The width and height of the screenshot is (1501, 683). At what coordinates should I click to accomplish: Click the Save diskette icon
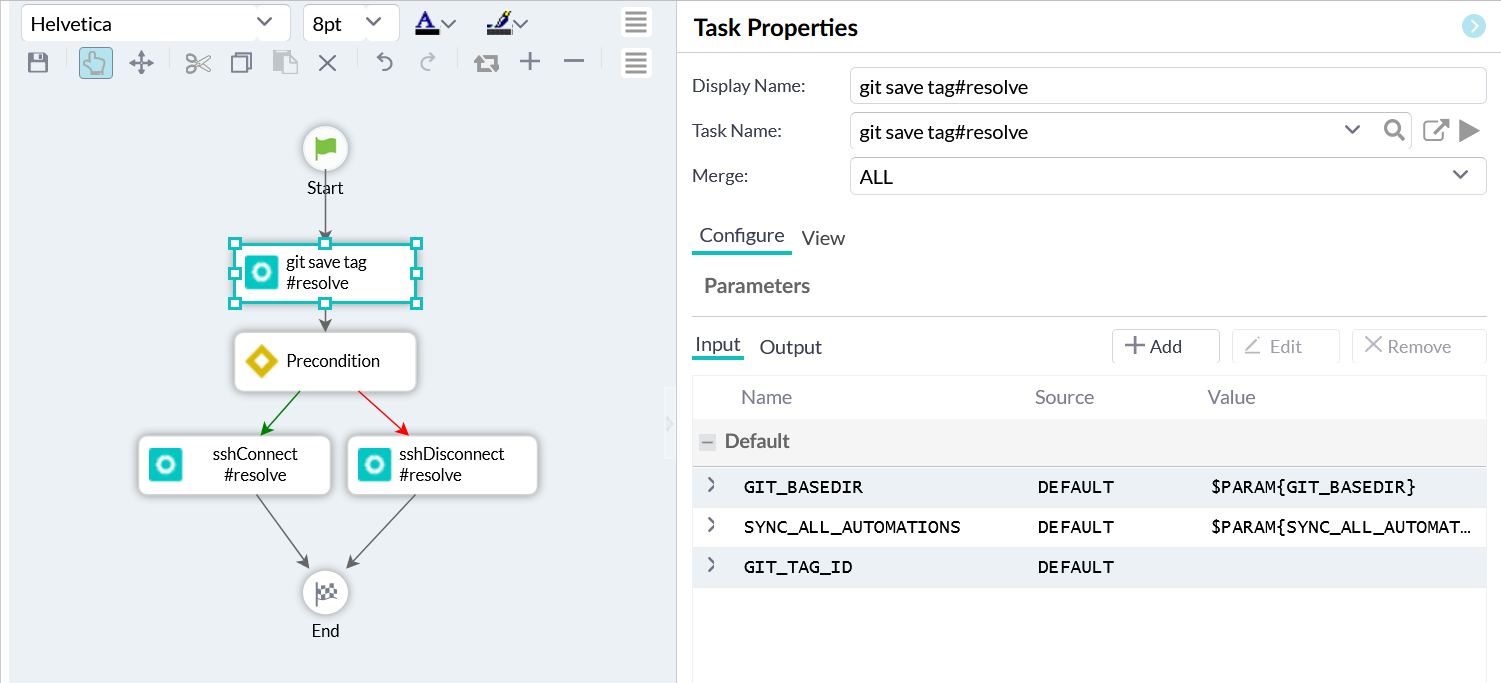[38, 63]
